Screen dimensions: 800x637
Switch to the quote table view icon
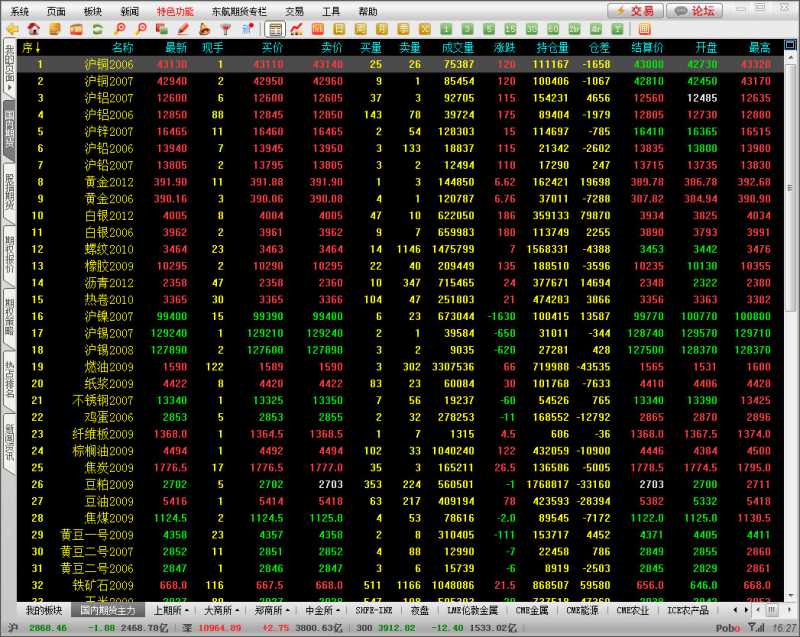click(x=275, y=29)
